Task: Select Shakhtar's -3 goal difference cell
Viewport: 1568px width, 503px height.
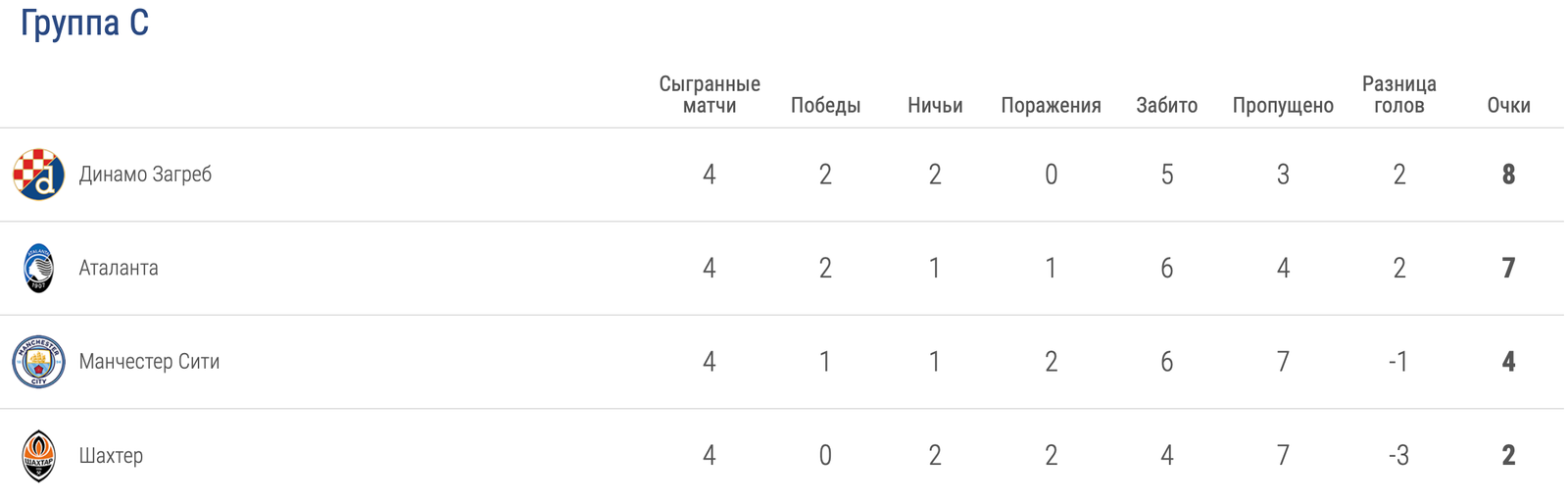Action: [x=1398, y=456]
